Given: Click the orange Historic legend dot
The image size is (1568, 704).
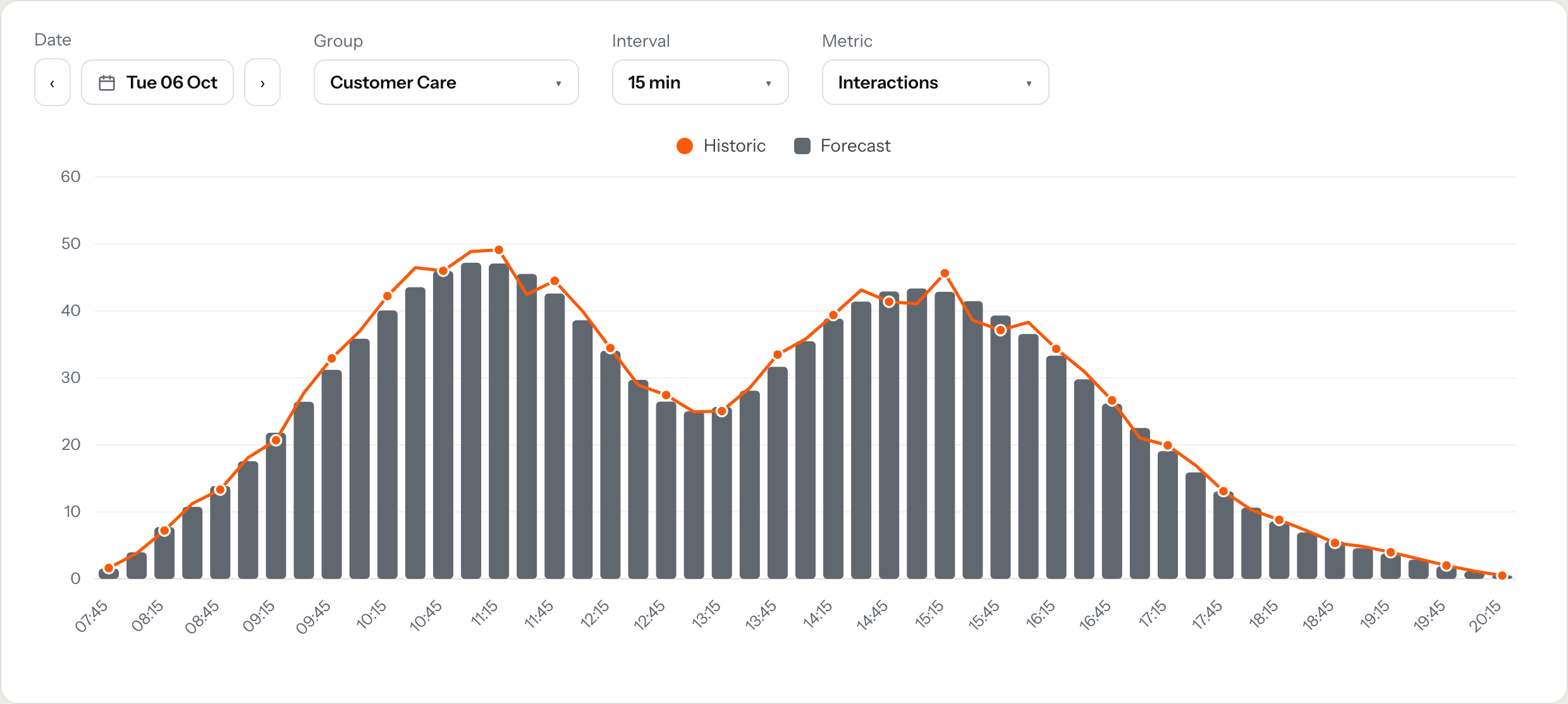Looking at the screenshot, I should click(685, 146).
